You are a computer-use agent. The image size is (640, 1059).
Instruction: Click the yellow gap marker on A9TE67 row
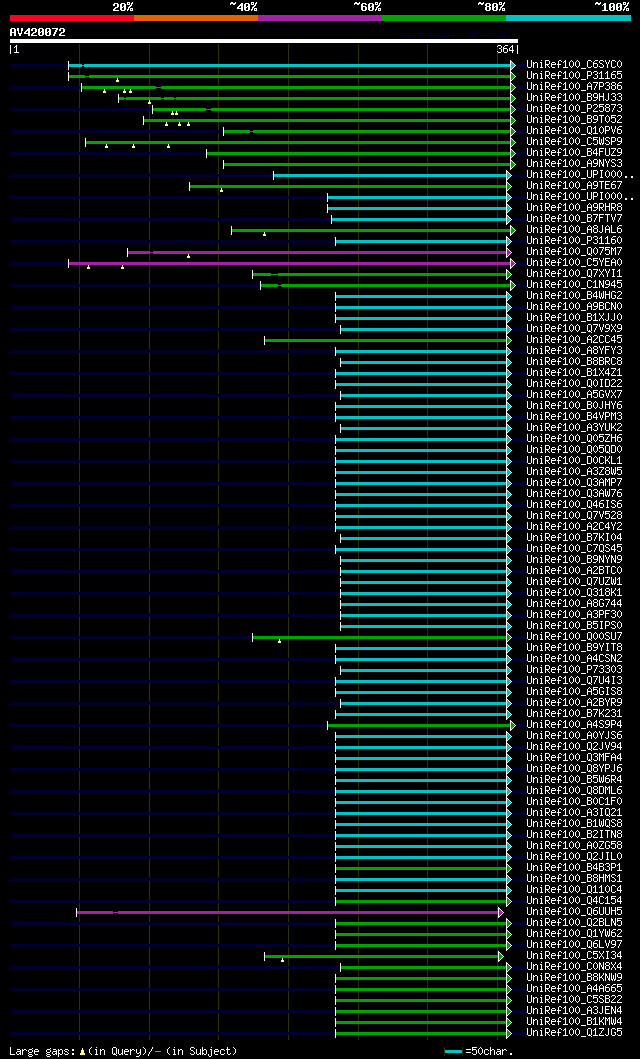pos(221,190)
